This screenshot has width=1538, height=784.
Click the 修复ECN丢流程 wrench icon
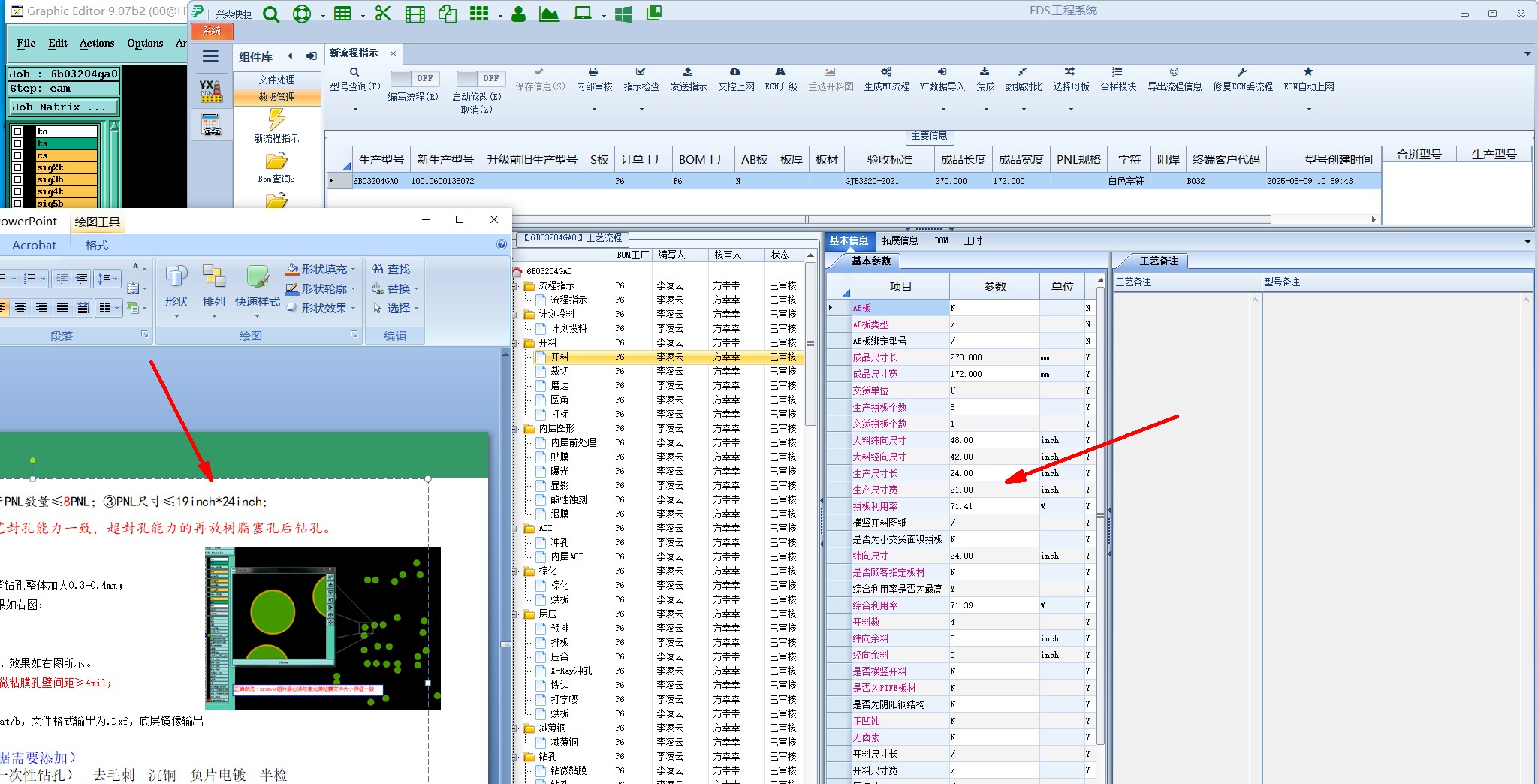(x=1242, y=72)
